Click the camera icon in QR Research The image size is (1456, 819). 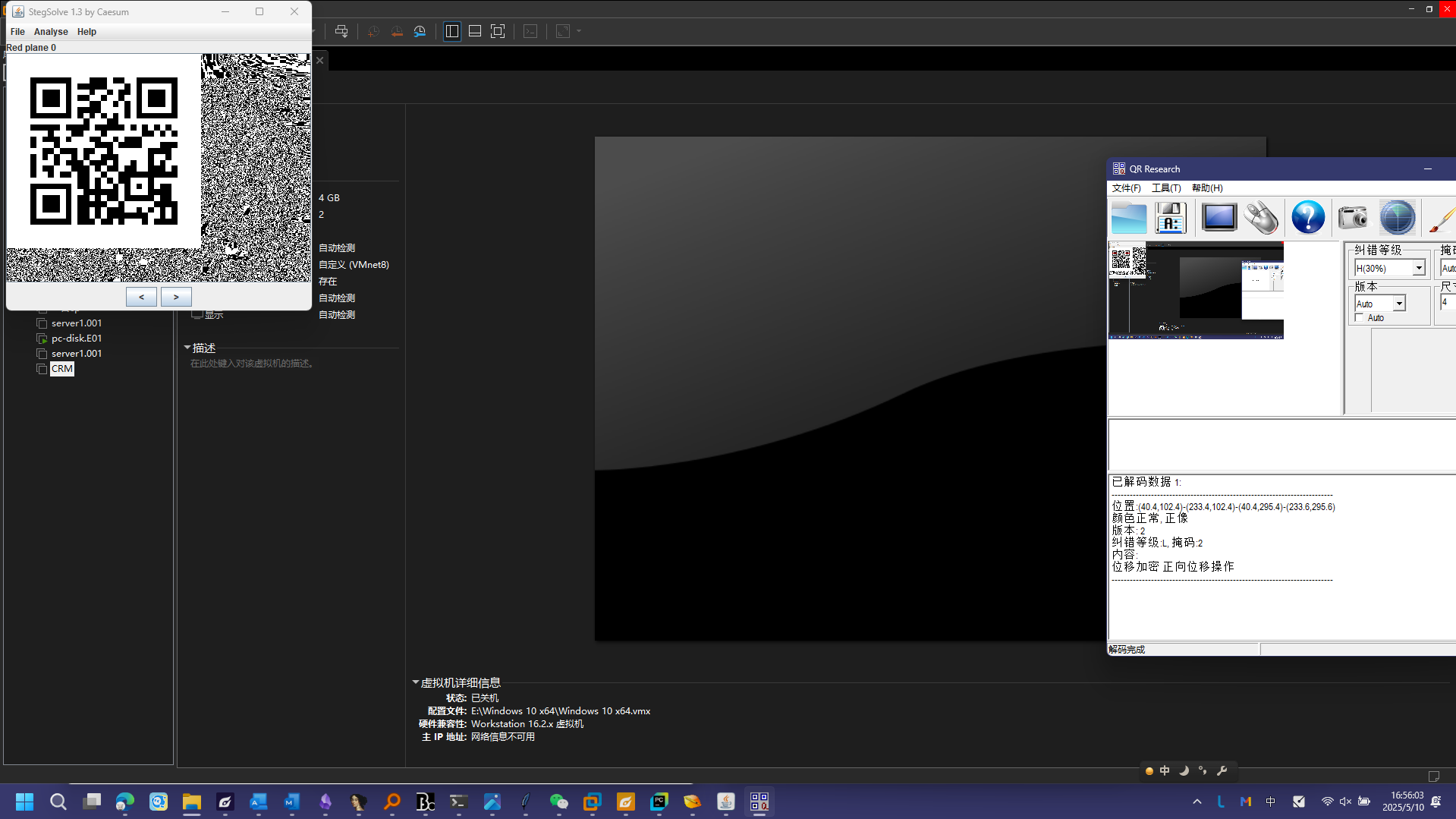coord(1352,219)
